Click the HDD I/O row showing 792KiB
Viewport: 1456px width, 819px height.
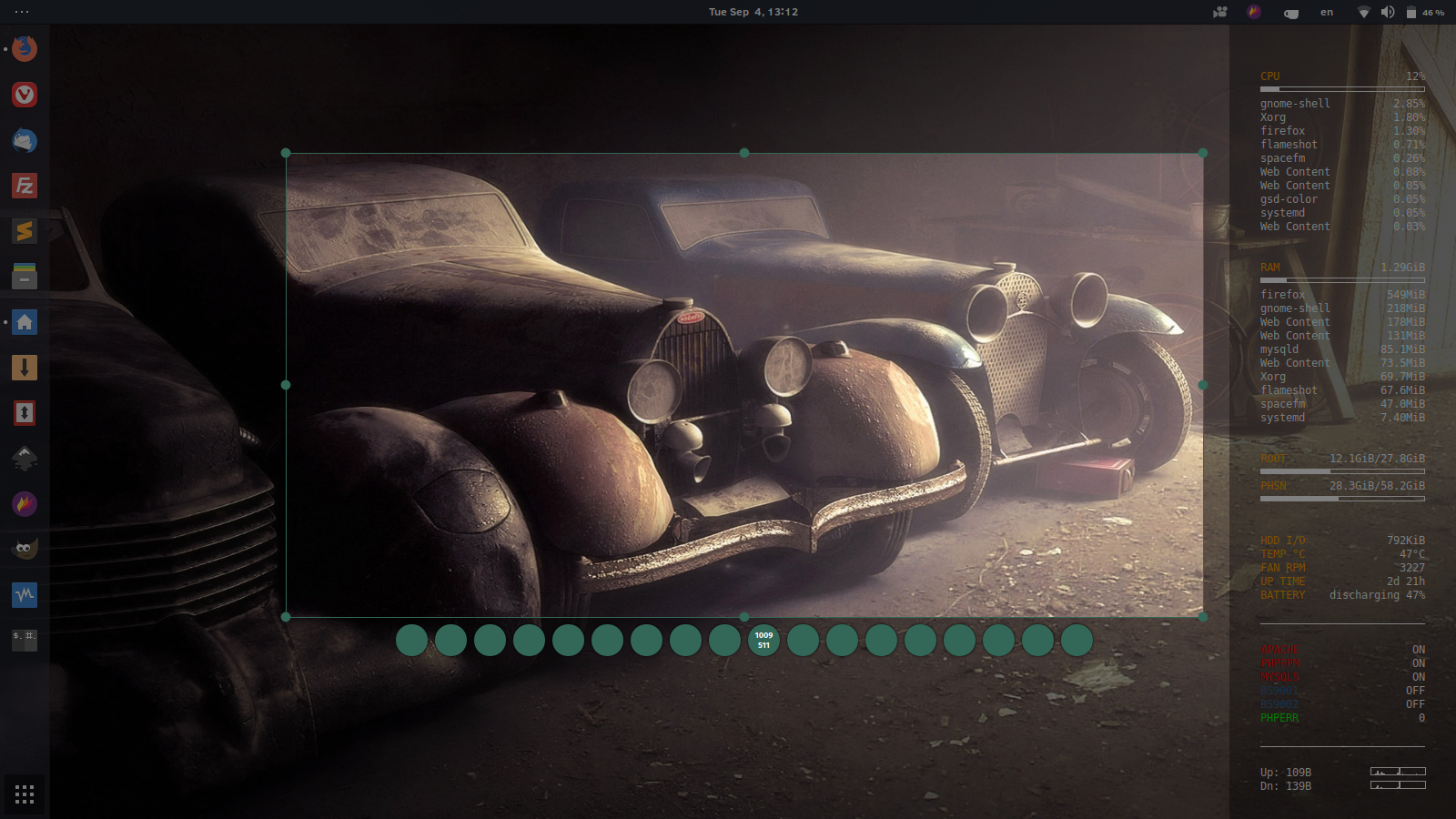(1342, 541)
